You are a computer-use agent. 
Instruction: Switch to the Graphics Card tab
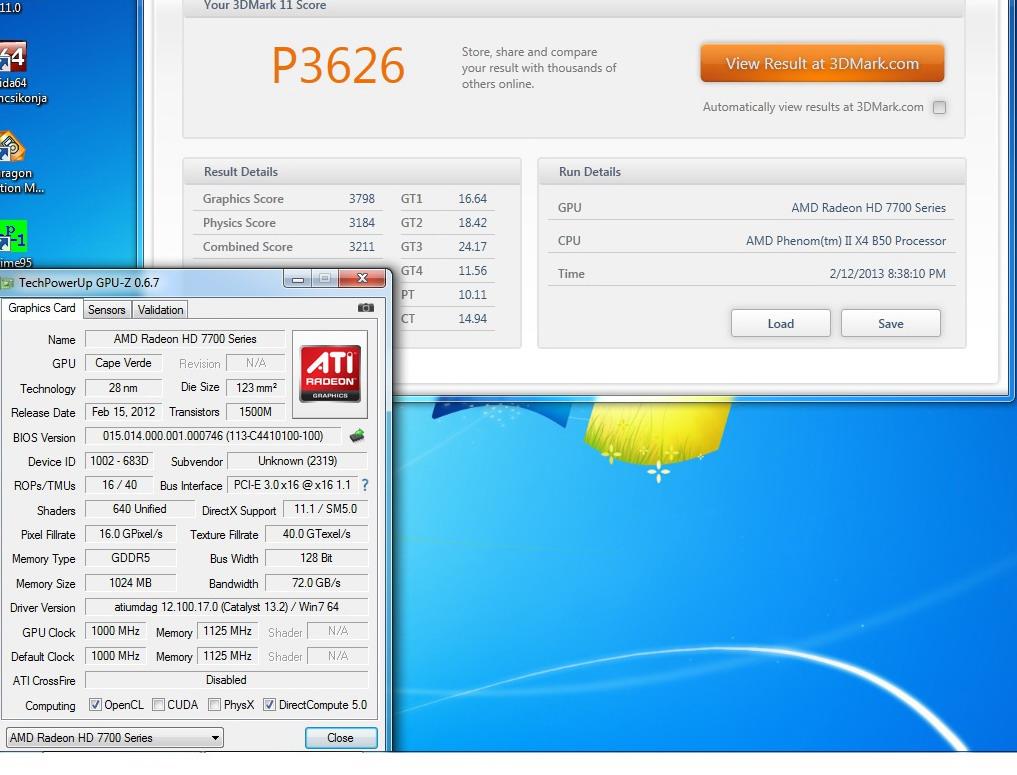(x=42, y=308)
